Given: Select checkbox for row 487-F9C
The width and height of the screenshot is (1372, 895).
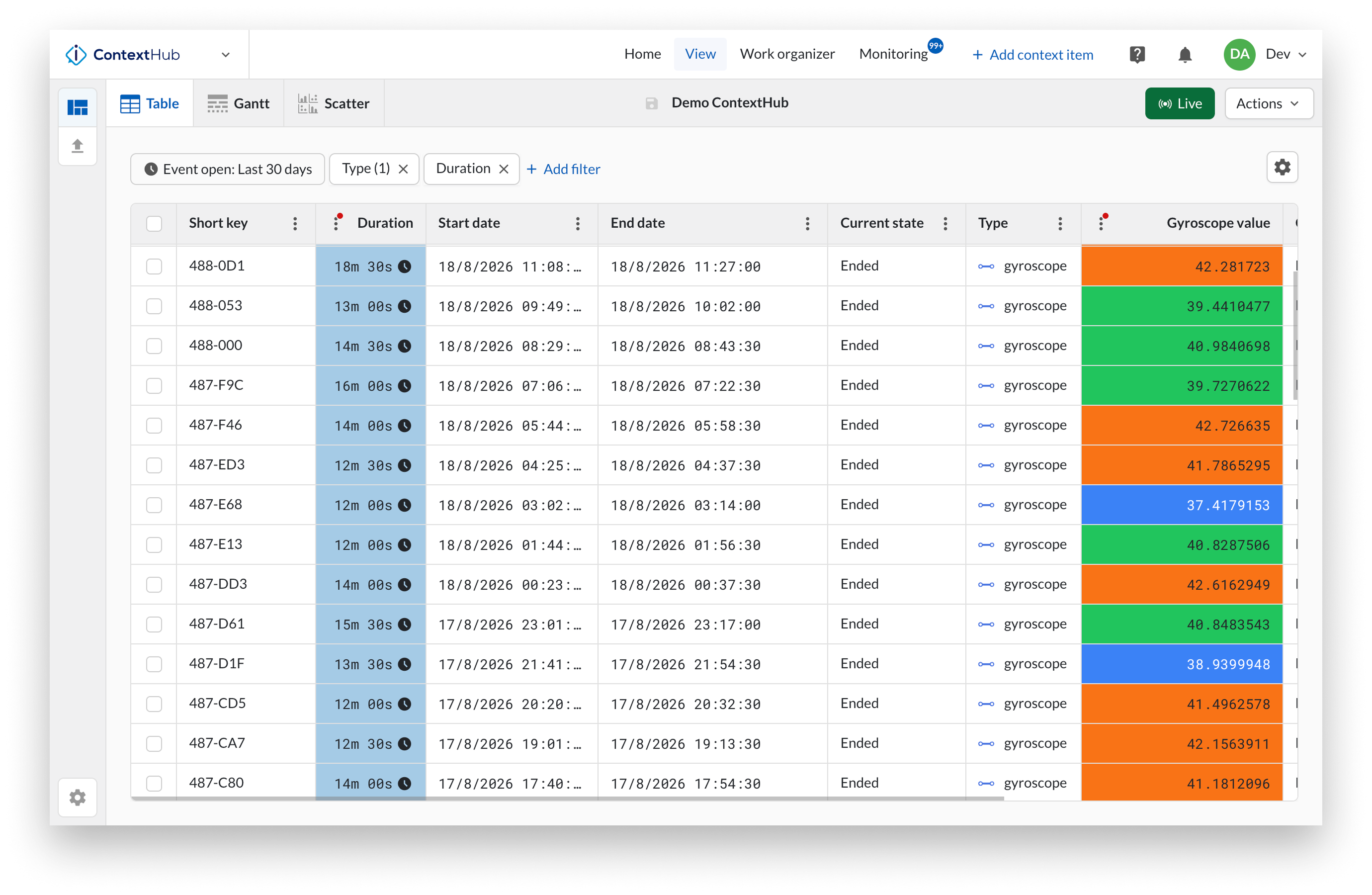Looking at the screenshot, I should [154, 386].
